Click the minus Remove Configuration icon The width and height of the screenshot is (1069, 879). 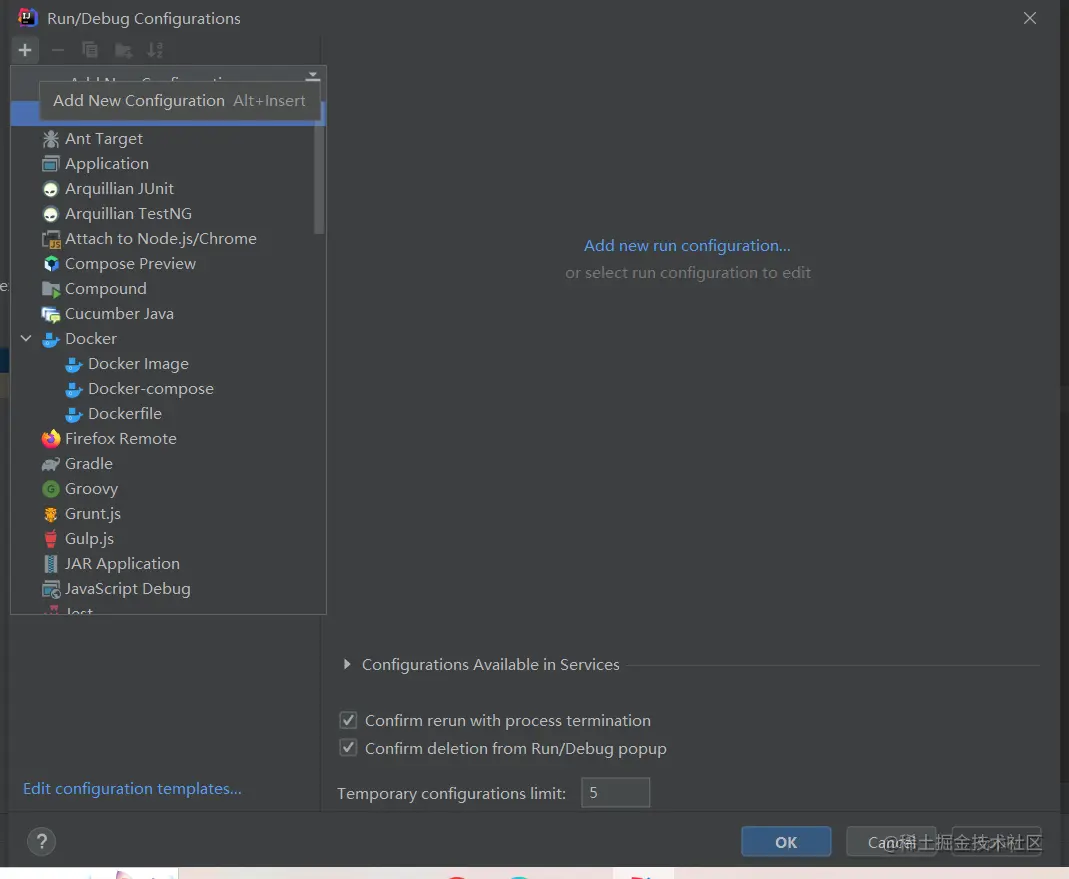tap(58, 50)
